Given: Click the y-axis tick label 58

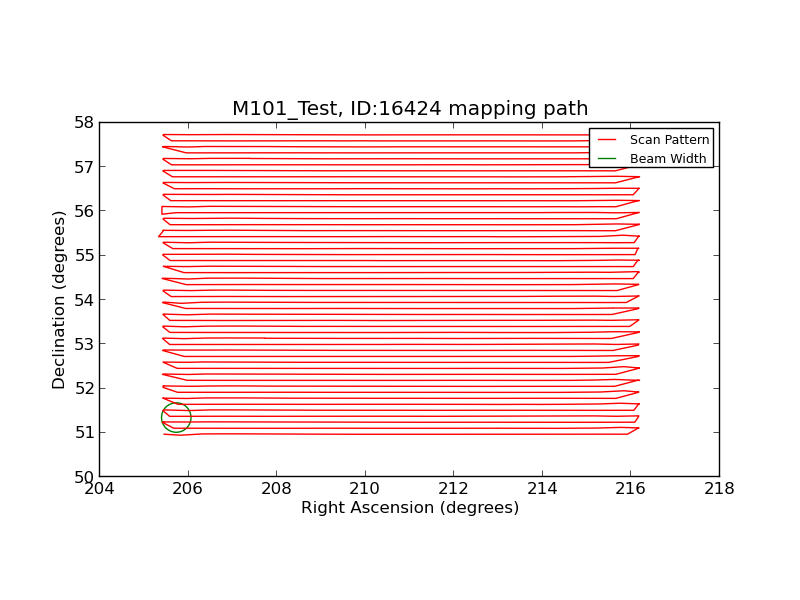Looking at the screenshot, I should pyautogui.click(x=85, y=122).
